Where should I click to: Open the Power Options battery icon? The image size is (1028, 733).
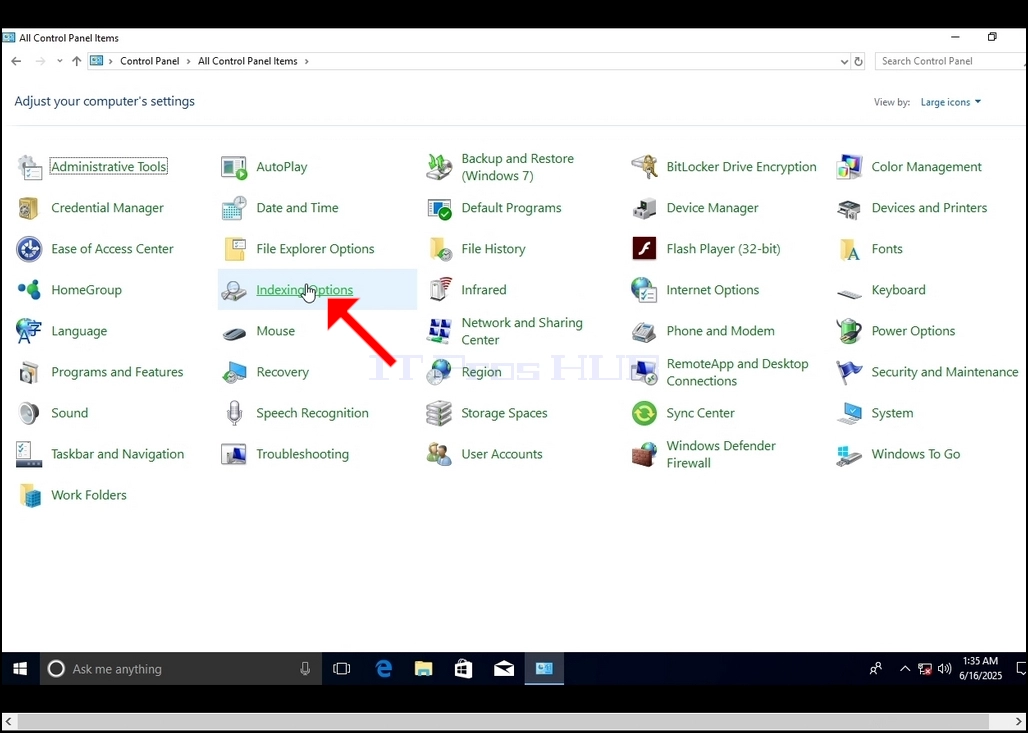[x=850, y=331]
